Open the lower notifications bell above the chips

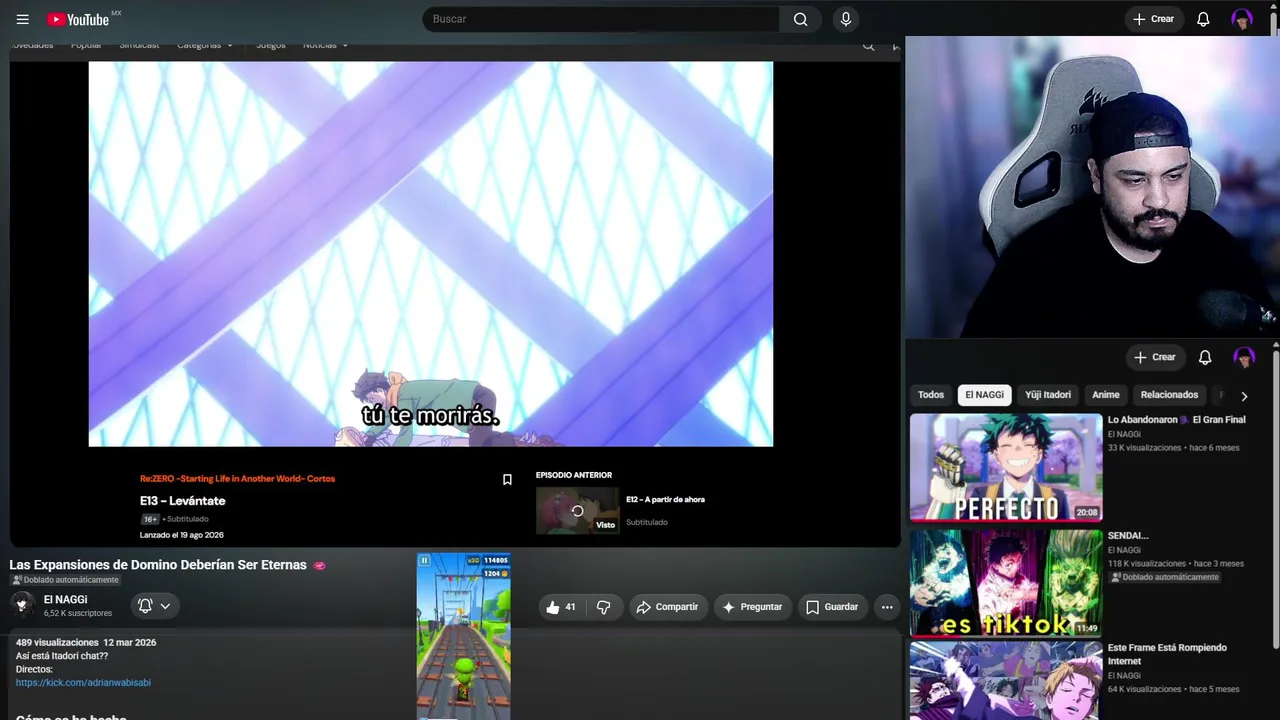[x=1205, y=357]
